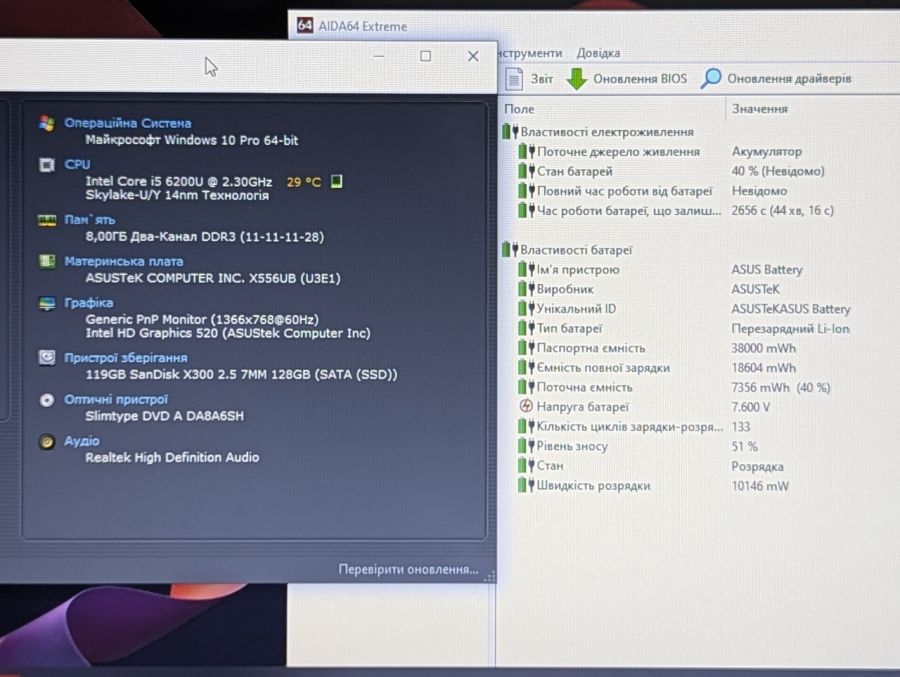Viewport: 900px width, 677px height.
Task: Click the 10146 mW discharge rate value
Action: [x=760, y=486]
